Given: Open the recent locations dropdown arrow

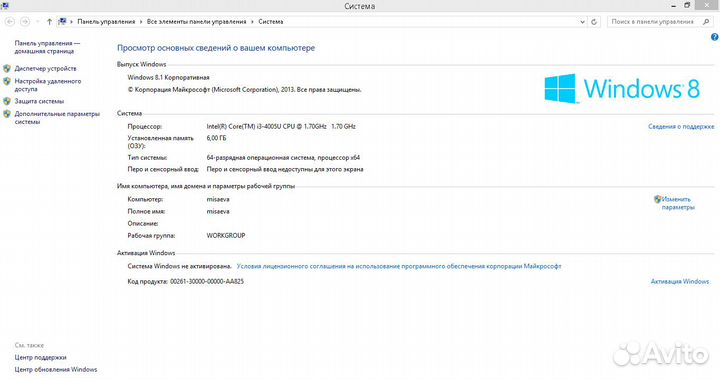Looking at the screenshot, I should click(38, 22).
